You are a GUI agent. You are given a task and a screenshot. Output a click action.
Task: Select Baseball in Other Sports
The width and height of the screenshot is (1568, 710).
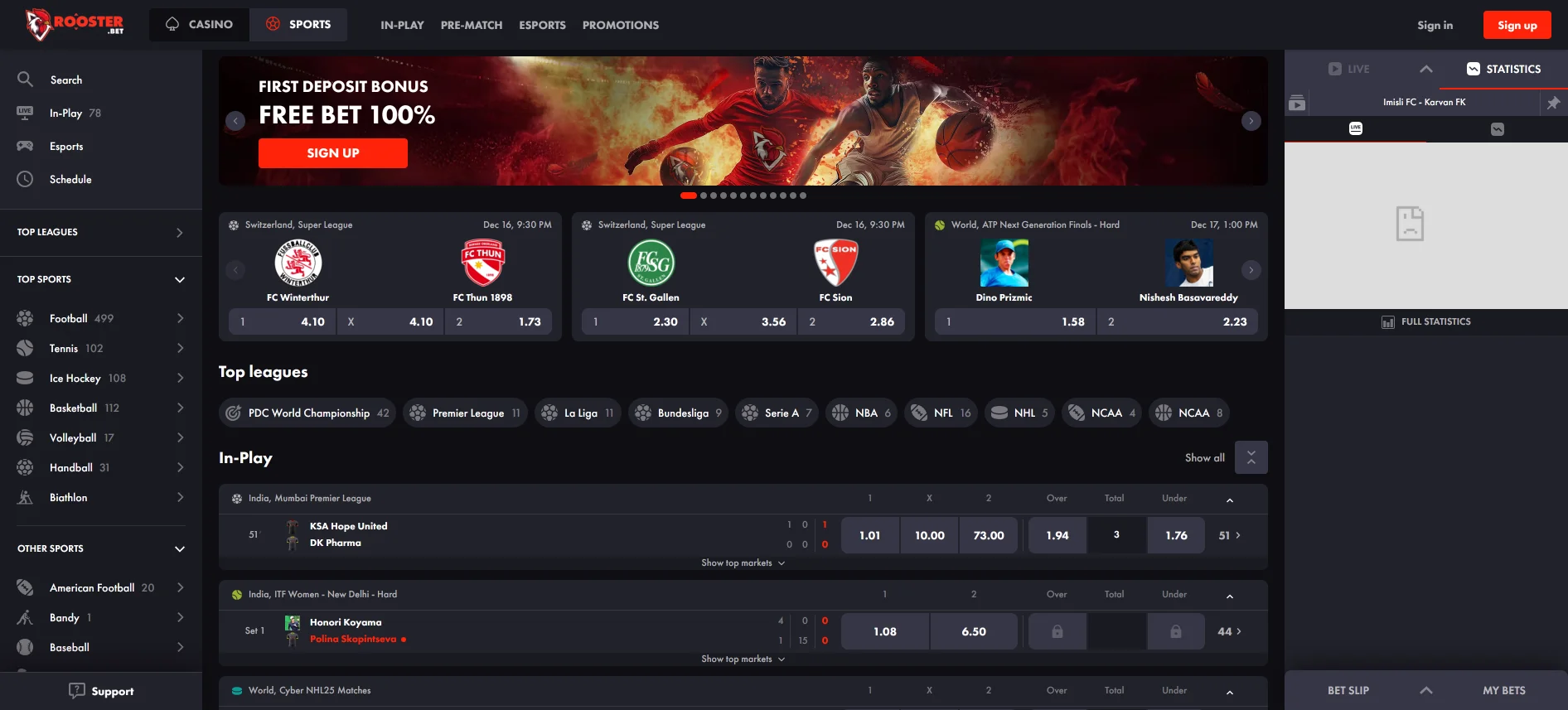coord(101,647)
